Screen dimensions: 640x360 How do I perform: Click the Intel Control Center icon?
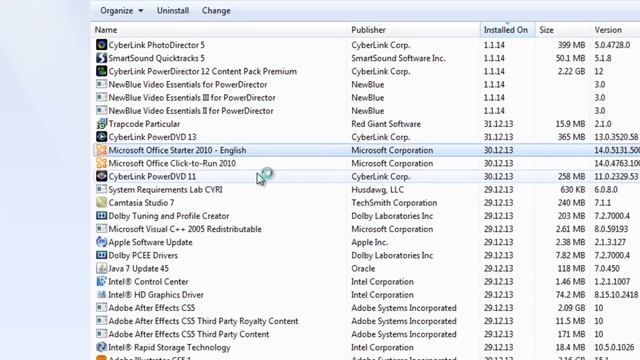[101, 282]
